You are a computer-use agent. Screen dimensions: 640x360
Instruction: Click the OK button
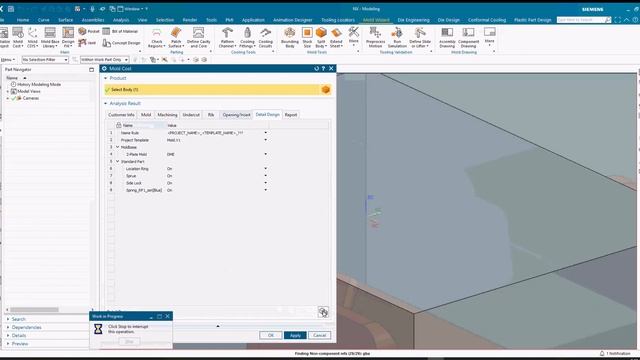(x=271, y=336)
